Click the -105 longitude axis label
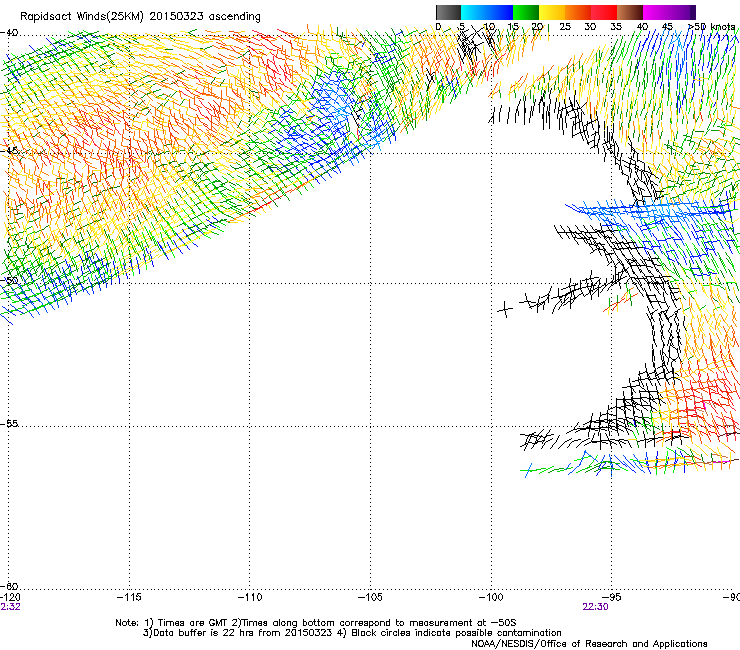 (x=370, y=597)
